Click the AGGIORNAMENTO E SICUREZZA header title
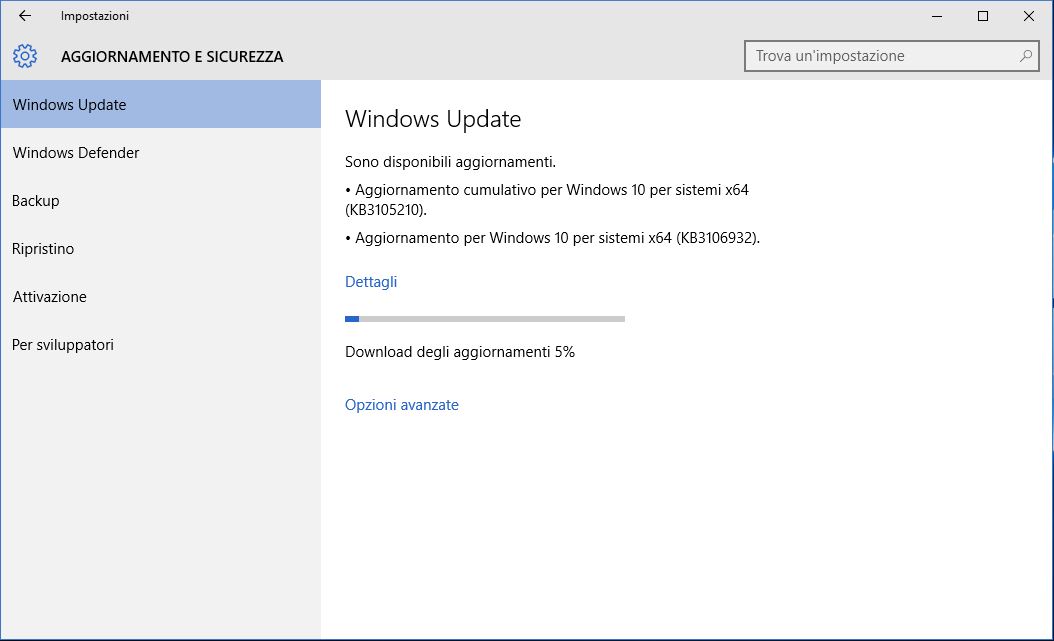The image size is (1054, 641). pyautogui.click(x=172, y=56)
